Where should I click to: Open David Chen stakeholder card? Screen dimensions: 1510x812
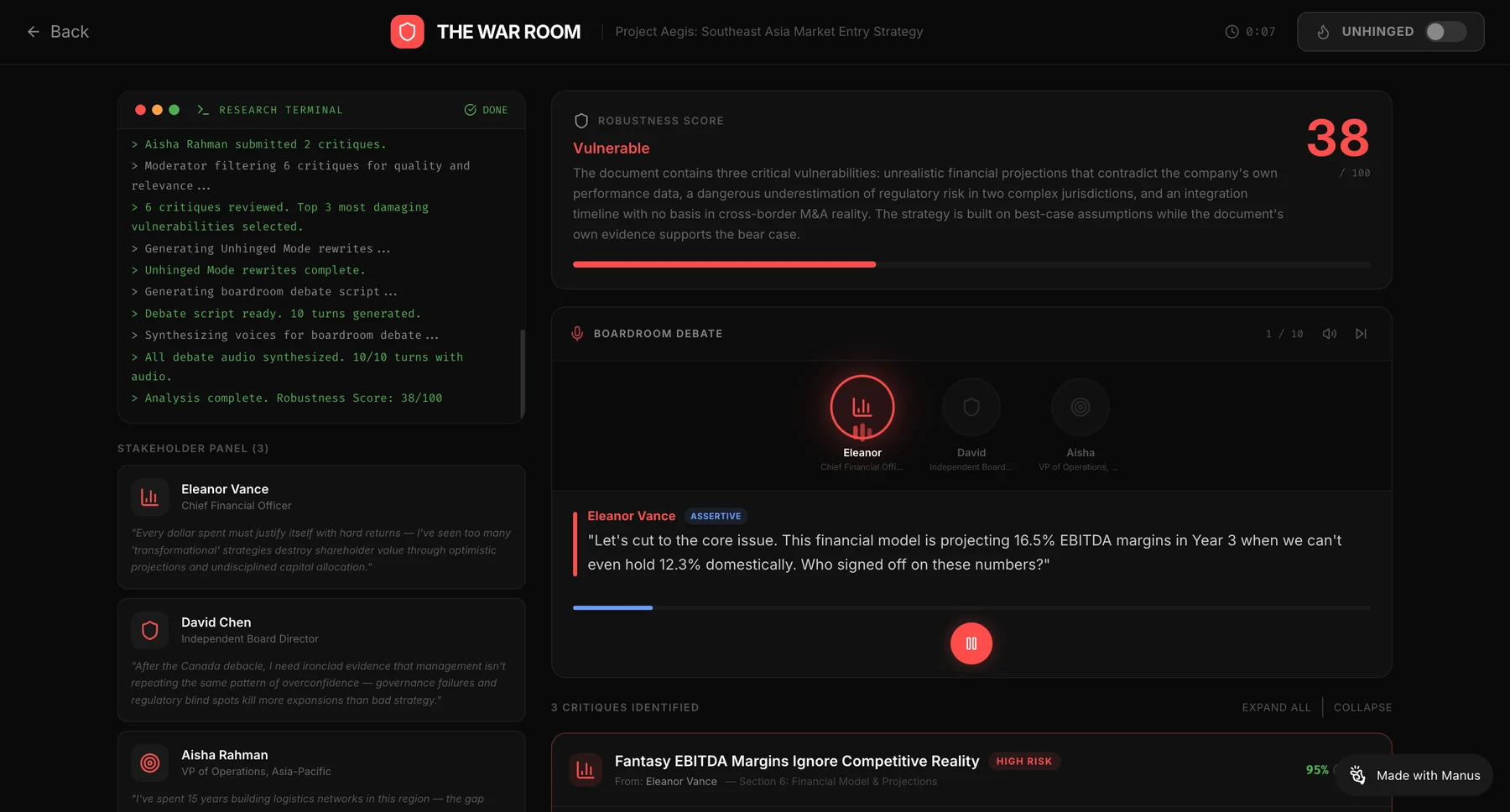tap(321, 660)
